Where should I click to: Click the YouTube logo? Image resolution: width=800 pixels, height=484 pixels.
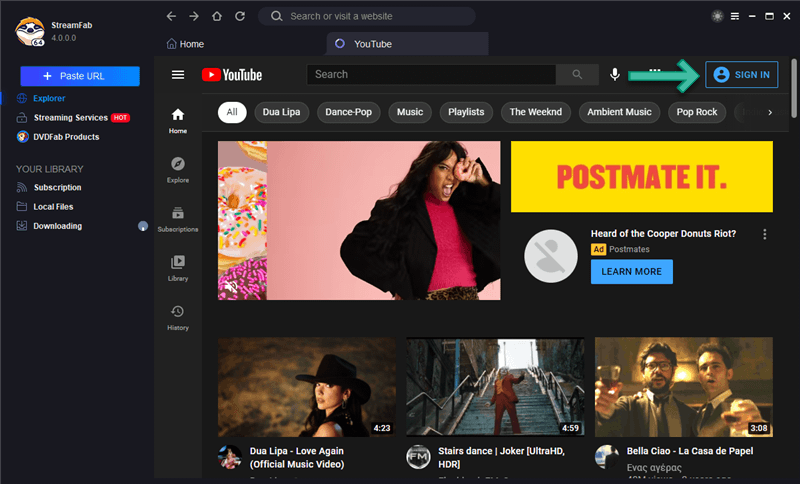click(x=232, y=75)
